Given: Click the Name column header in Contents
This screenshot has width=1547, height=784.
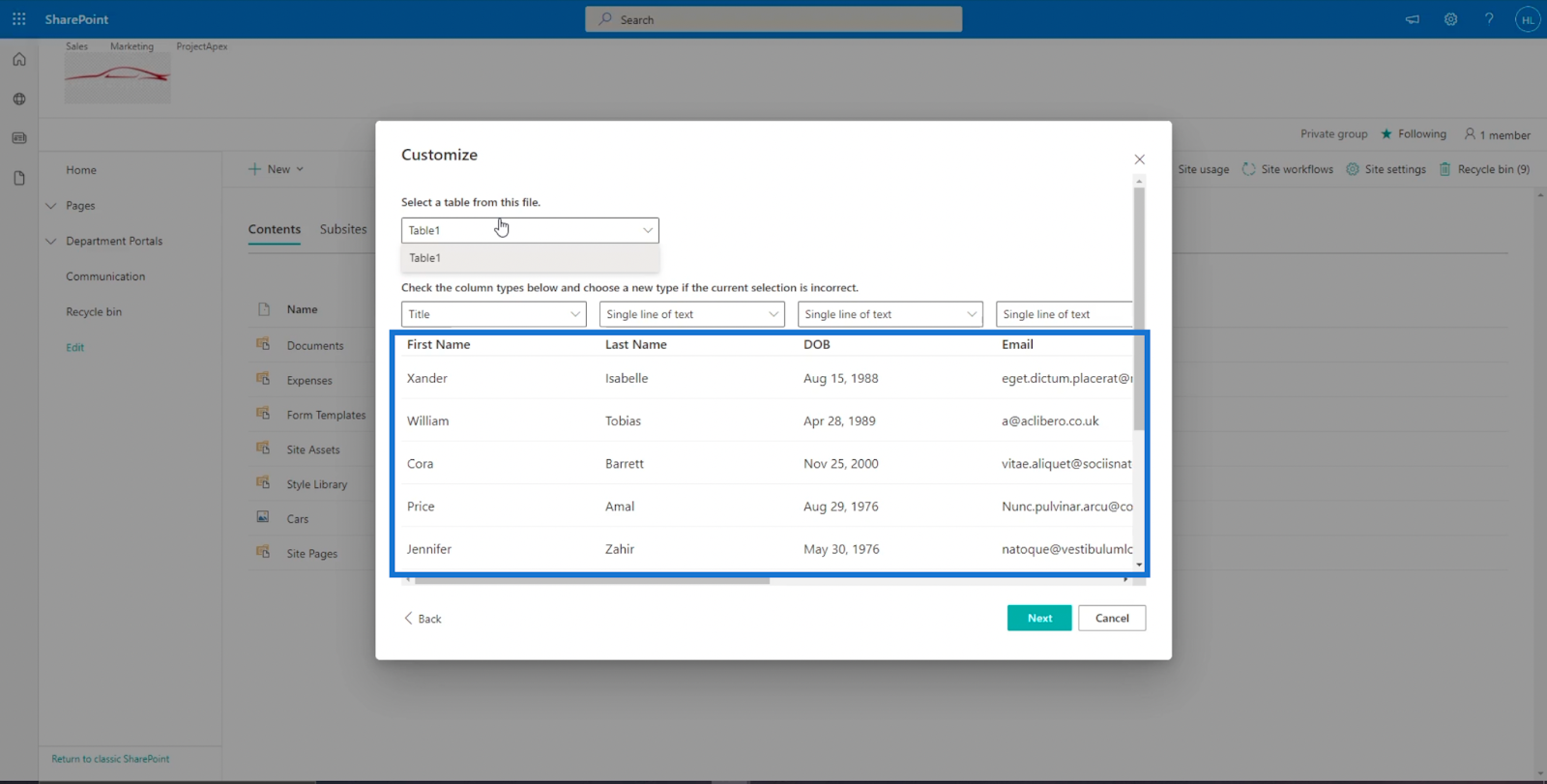Looking at the screenshot, I should [302, 309].
